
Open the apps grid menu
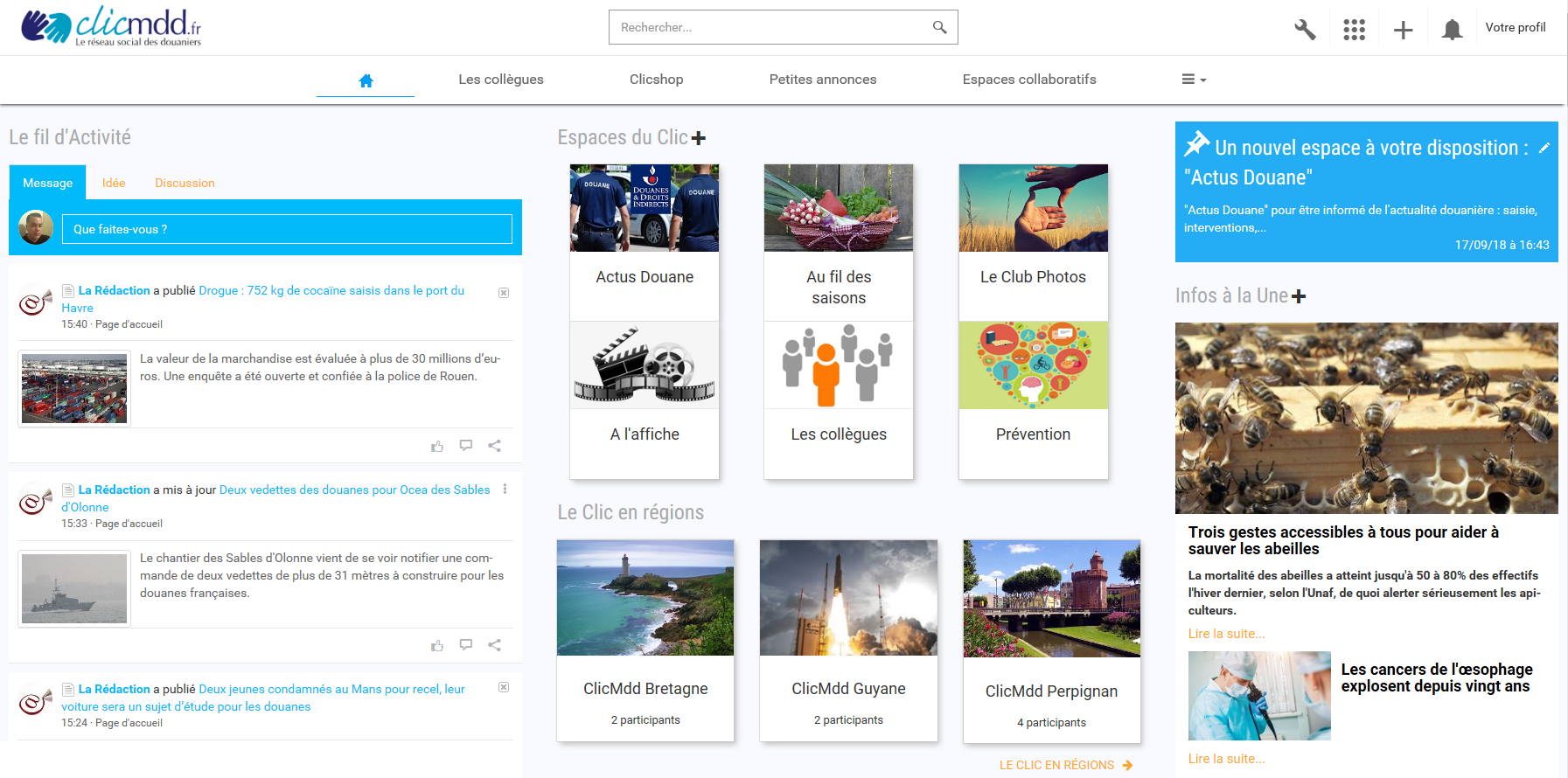1354,30
